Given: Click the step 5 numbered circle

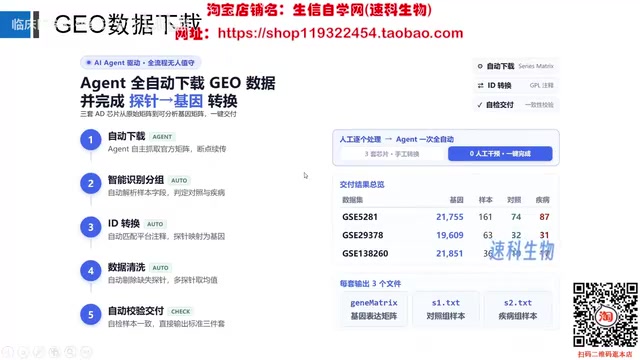Looking at the screenshot, I should pyautogui.click(x=91, y=315).
